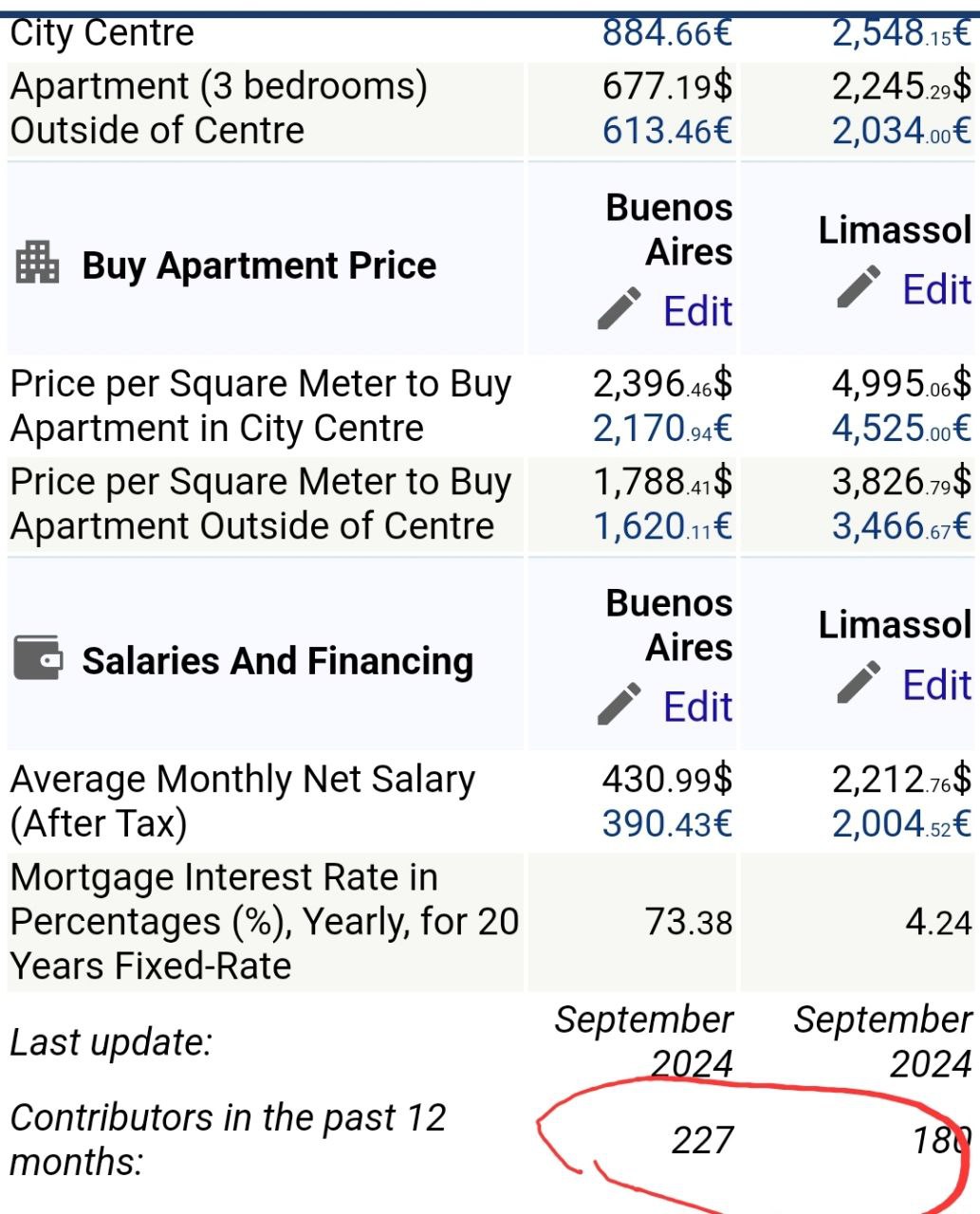This screenshot has width=980, height=1214.
Task: Click Buenos Aires net salary value 430.99$
Action: tap(667, 780)
